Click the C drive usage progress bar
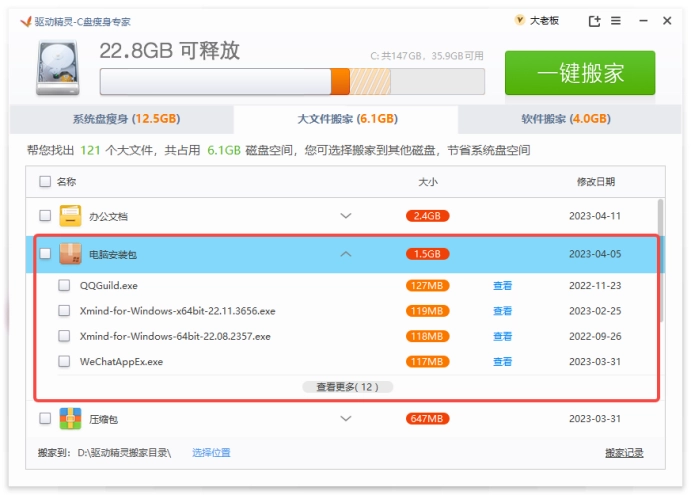The width and height of the screenshot is (692, 495). pos(290,81)
